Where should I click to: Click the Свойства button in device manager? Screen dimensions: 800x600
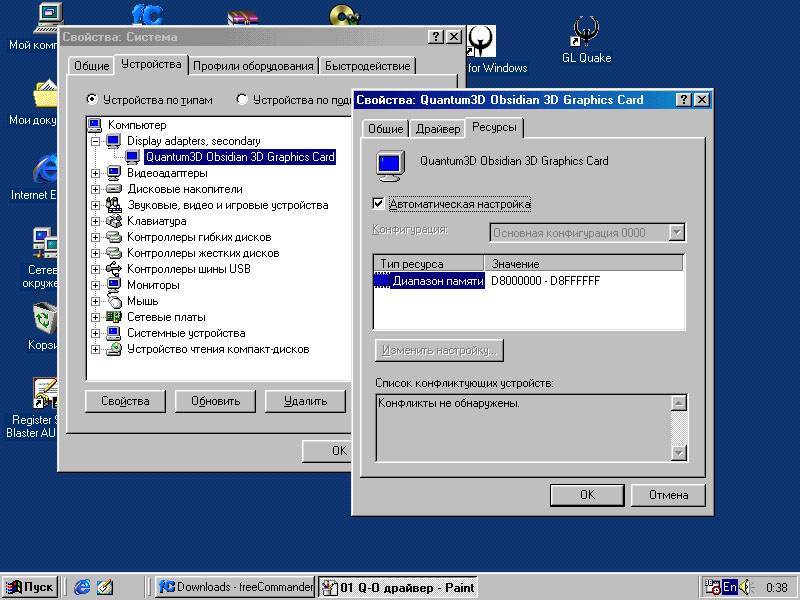click(125, 401)
